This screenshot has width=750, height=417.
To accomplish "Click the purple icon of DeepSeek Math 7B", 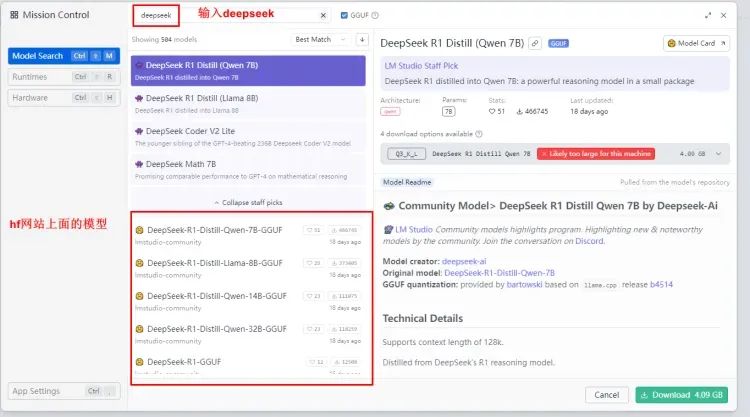I will 139,164.
